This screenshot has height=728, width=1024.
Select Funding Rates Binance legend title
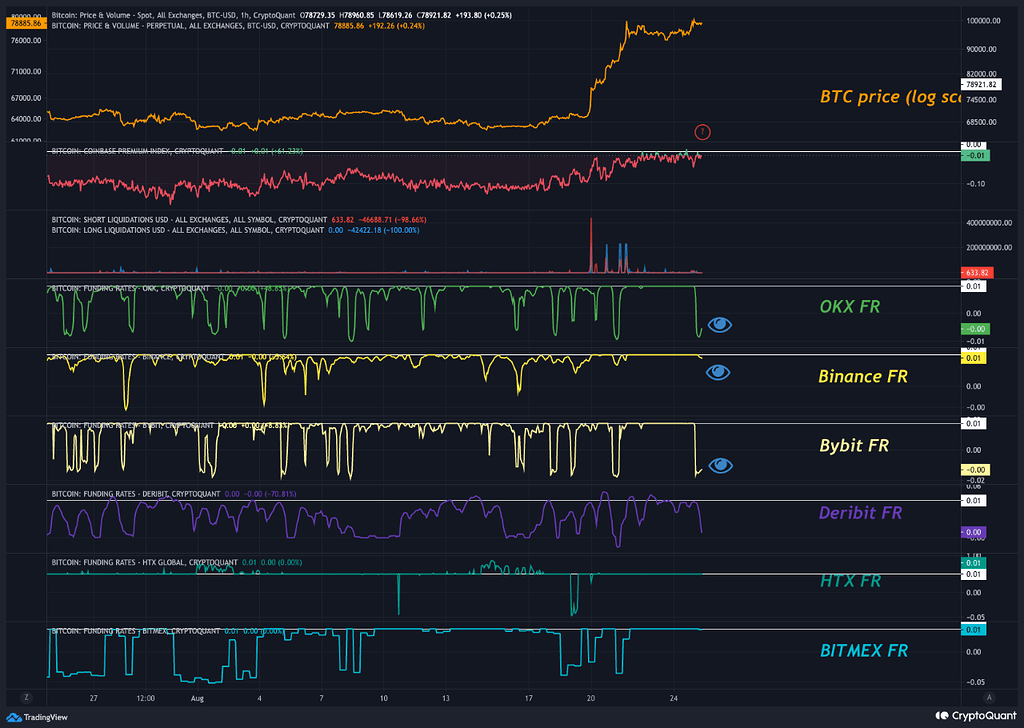138,357
